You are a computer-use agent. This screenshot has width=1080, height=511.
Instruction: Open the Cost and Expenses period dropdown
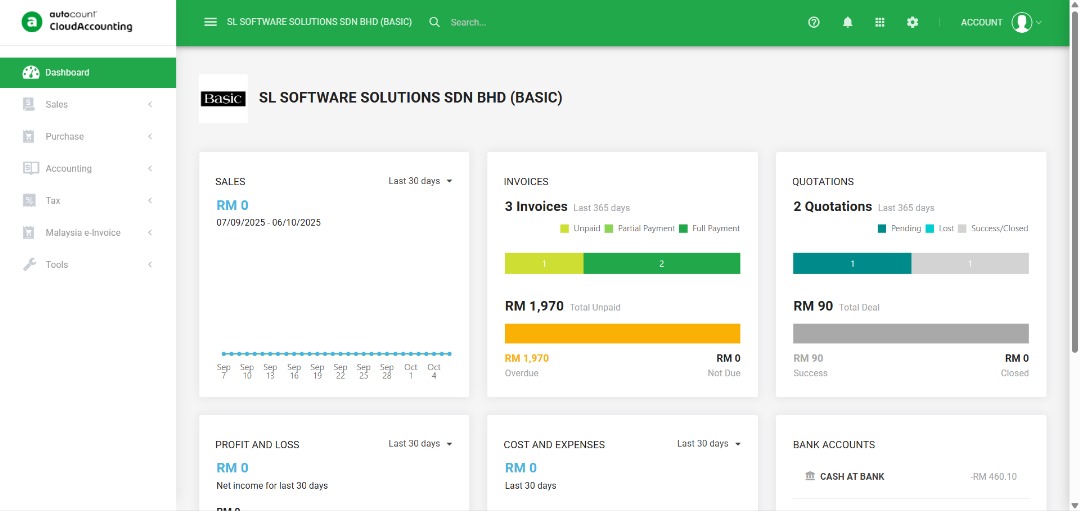pos(708,443)
